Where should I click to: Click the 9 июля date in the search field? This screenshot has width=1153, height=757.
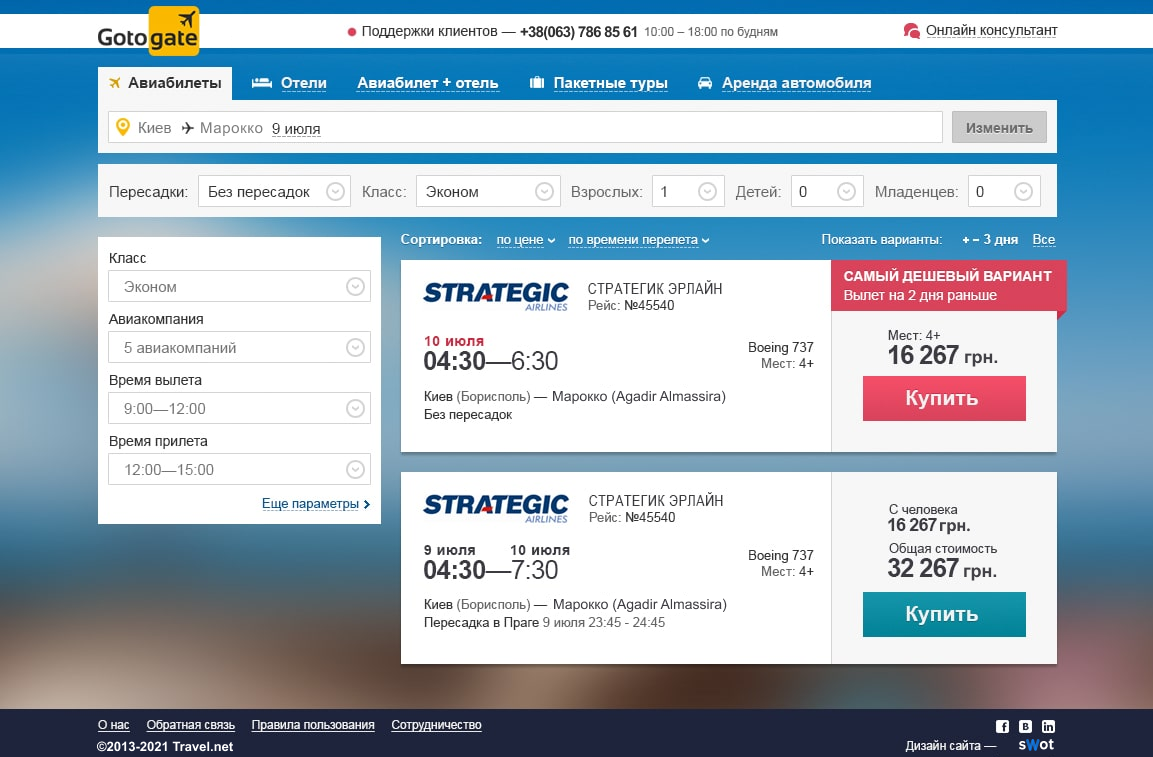pos(296,129)
